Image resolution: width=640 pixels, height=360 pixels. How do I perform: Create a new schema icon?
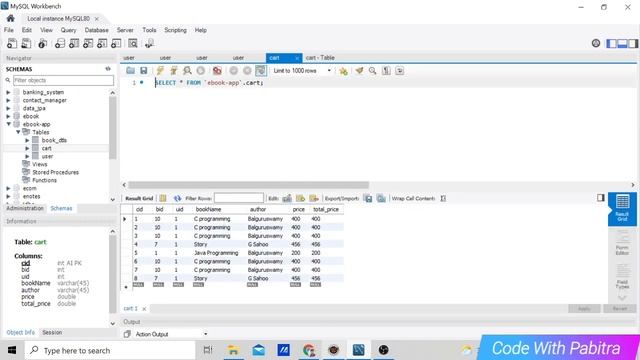pyautogui.click(x=60, y=43)
